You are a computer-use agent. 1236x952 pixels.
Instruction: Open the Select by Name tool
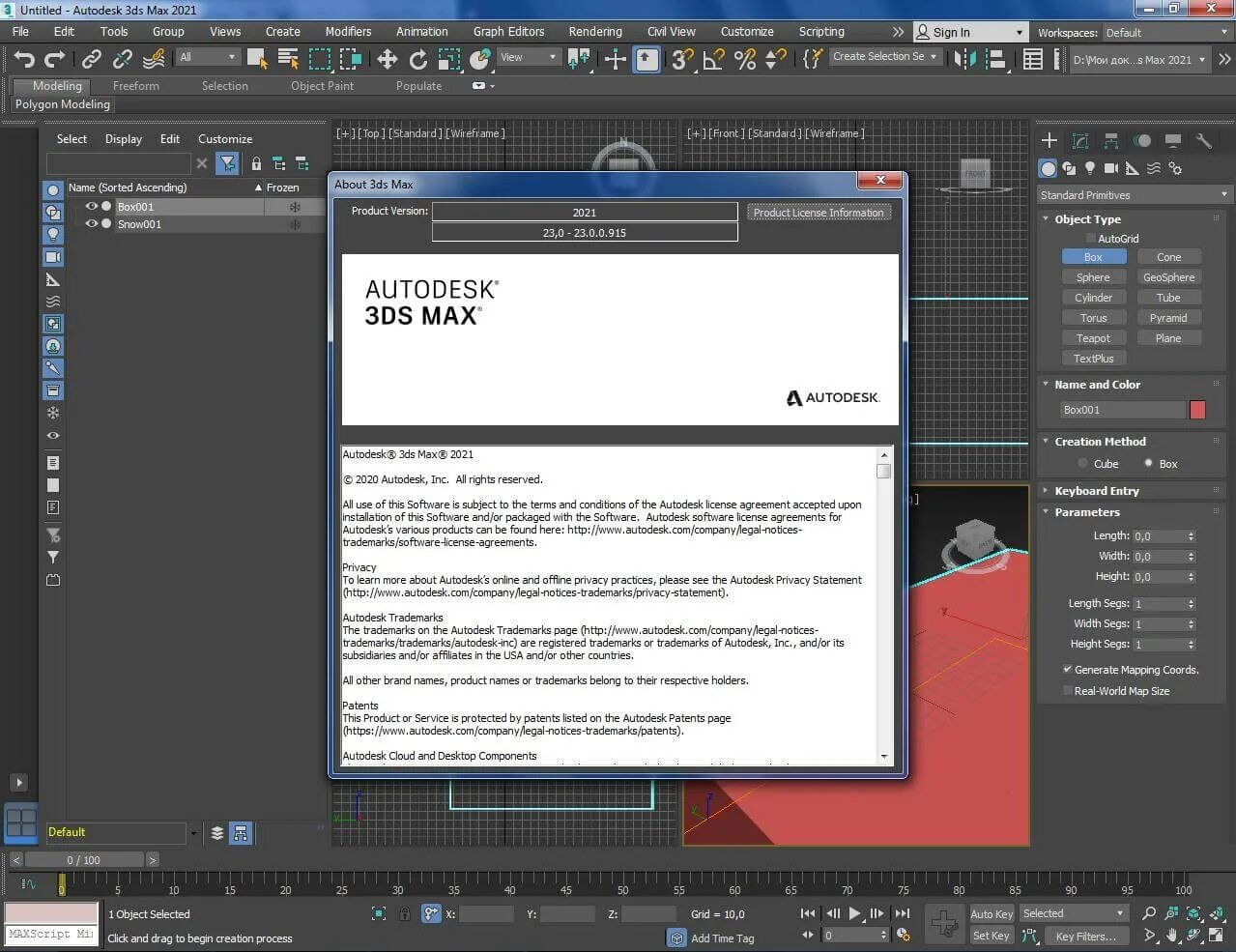[x=288, y=59]
